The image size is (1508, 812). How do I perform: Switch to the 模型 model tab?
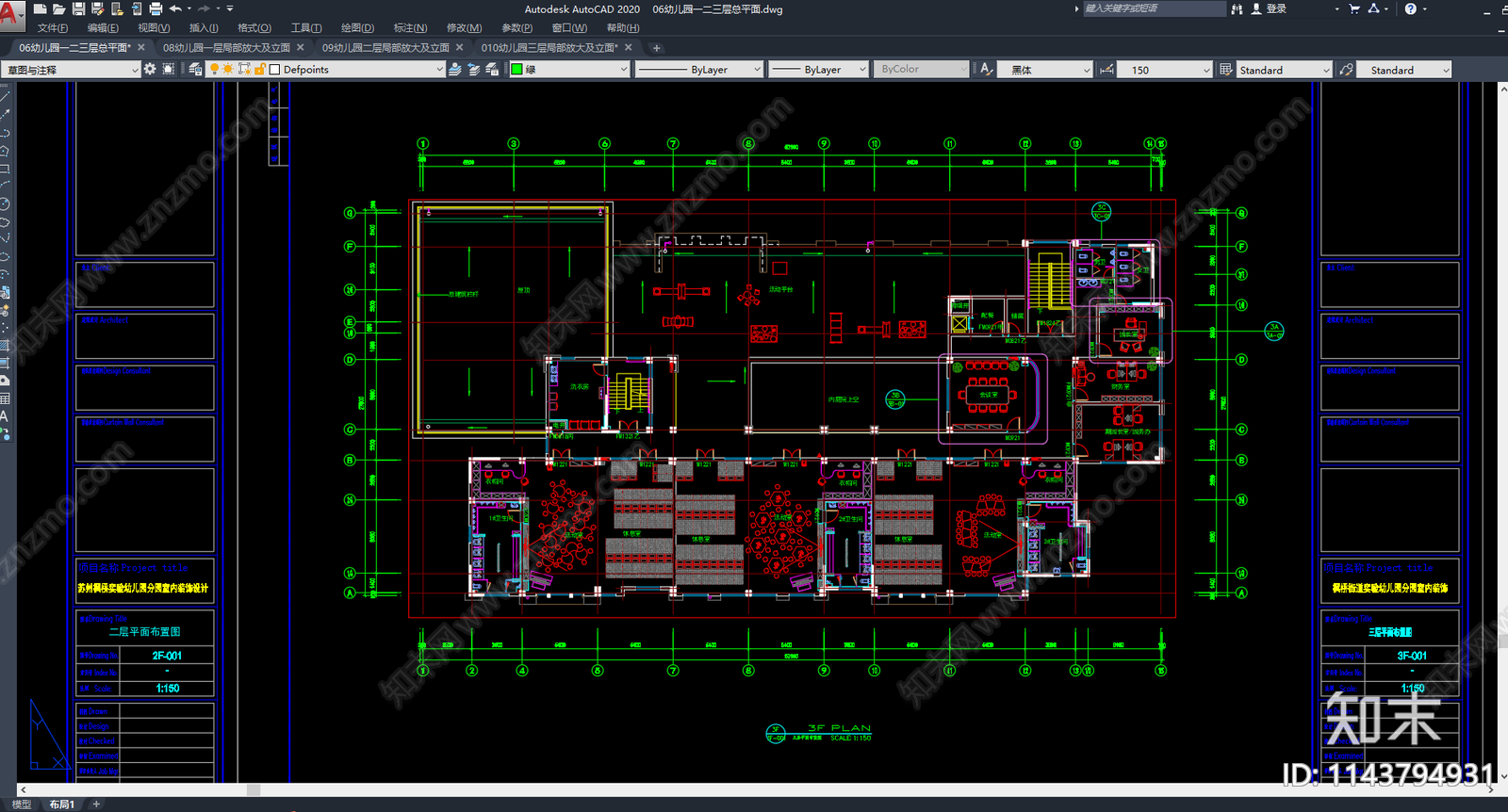pyautogui.click(x=22, y=804)
